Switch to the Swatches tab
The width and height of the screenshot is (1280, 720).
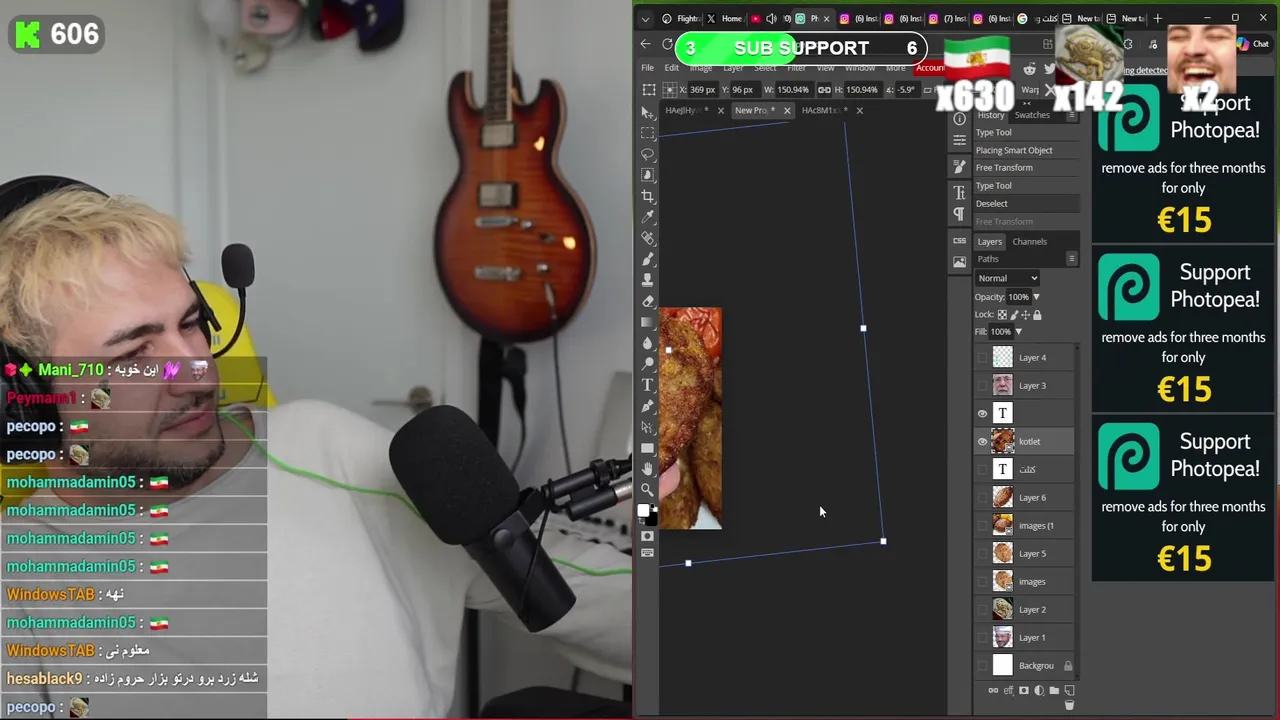tap(1032, 115)
